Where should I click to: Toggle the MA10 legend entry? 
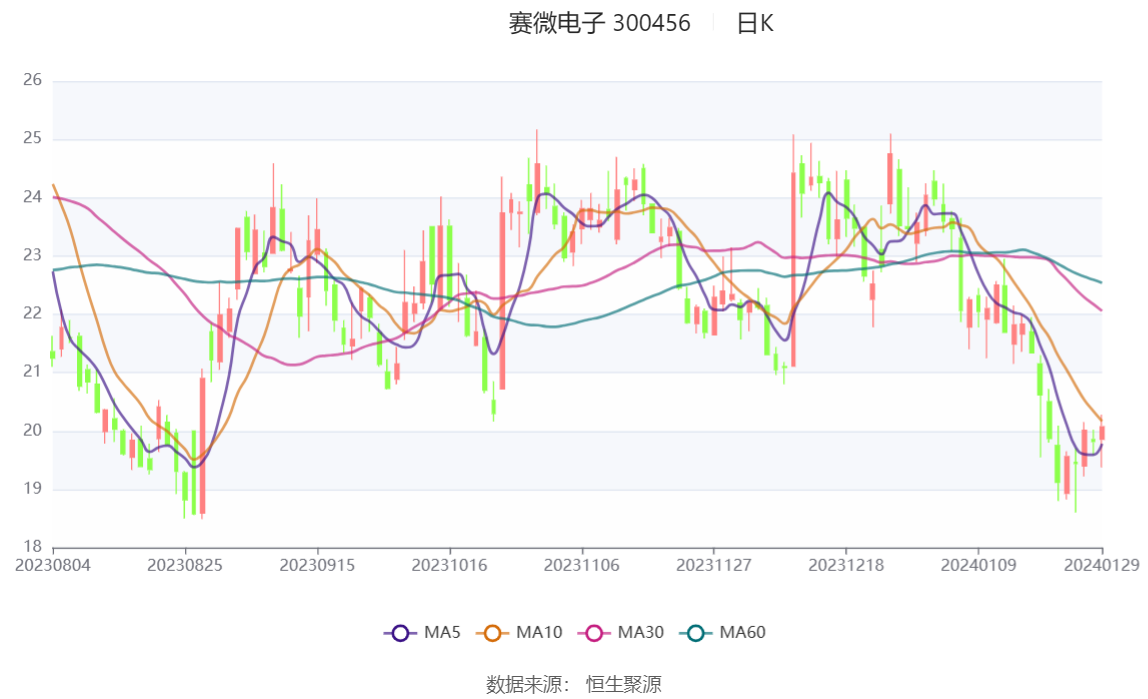[519, 632]
